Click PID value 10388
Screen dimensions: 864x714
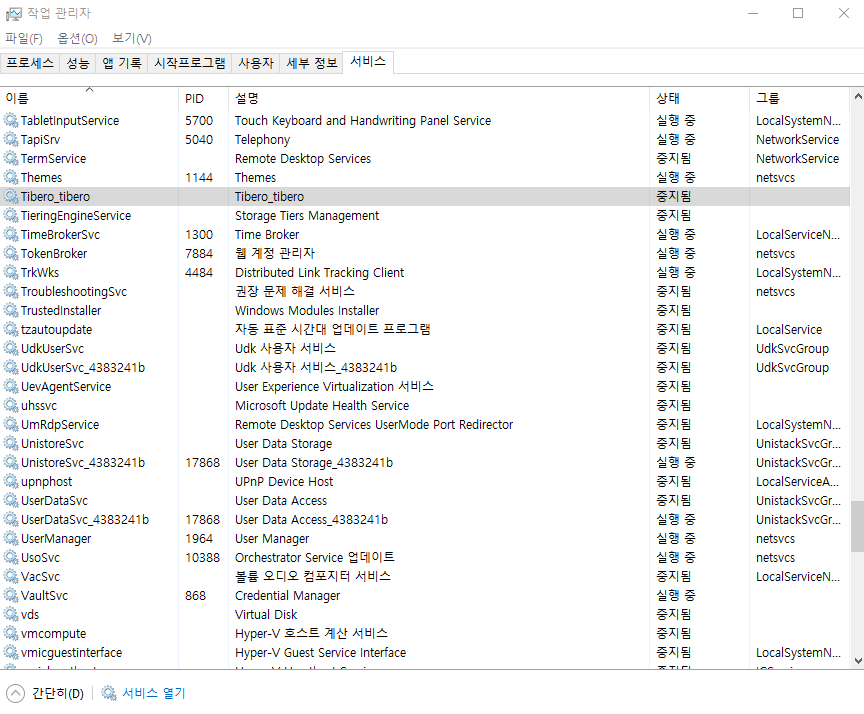pos(202,558)
